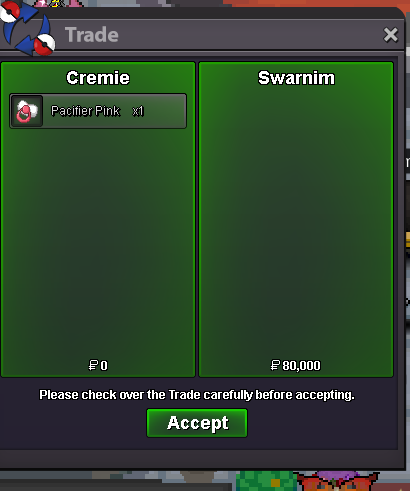Screen dimensions: 410x491
Task: Click the Pokédollar symbol beside 80,000
Action: point(275,365)
